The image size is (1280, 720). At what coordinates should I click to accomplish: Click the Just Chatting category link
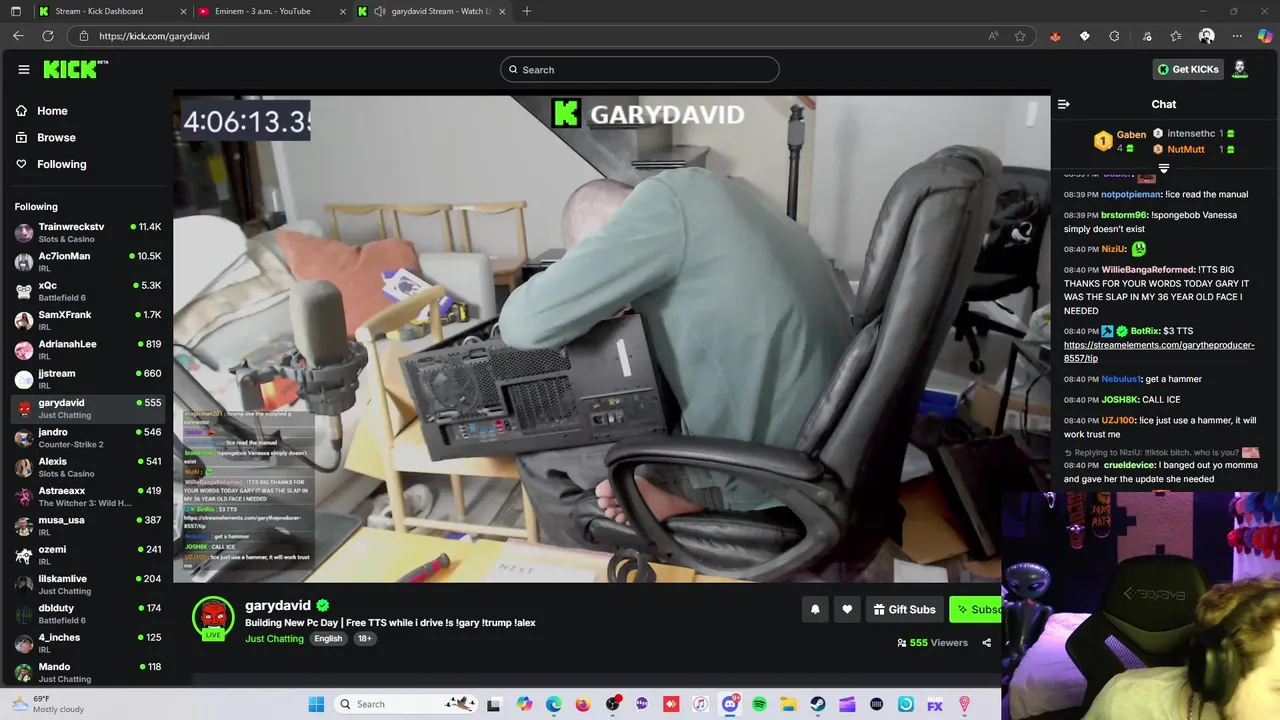pos(274,639)
